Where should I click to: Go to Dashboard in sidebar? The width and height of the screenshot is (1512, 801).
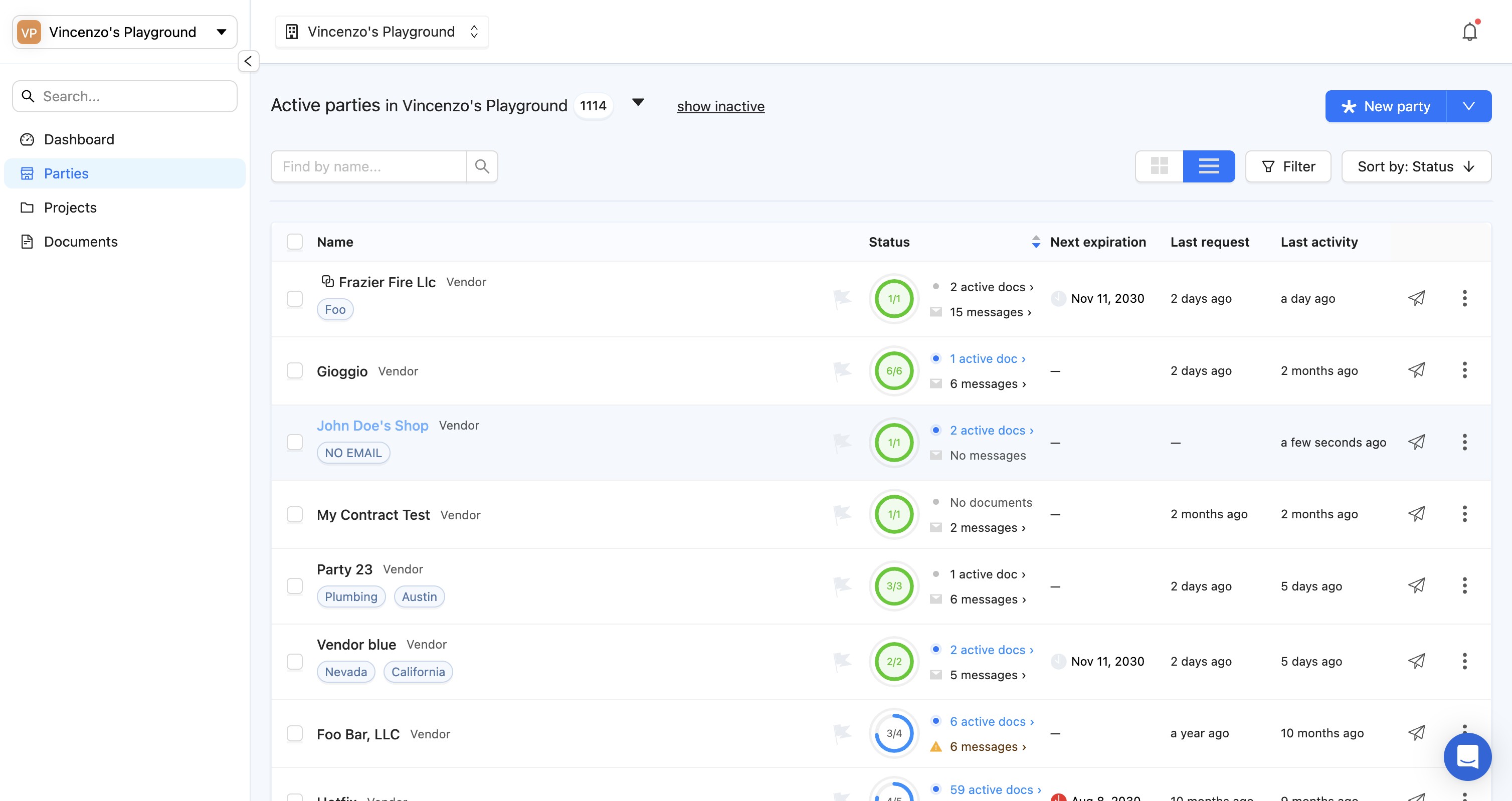point(79,139)
